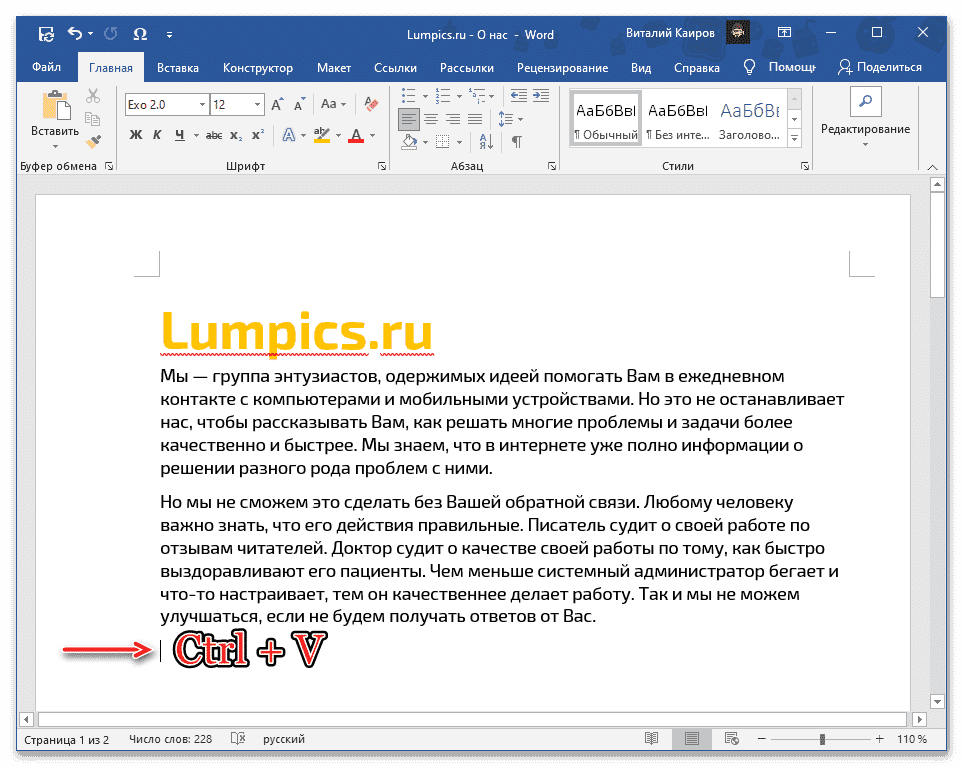Image resolution: width=963 pixels, height=767 pixels.
Task: Show paragraph formatting marks
Action: (x=517, y=142)
